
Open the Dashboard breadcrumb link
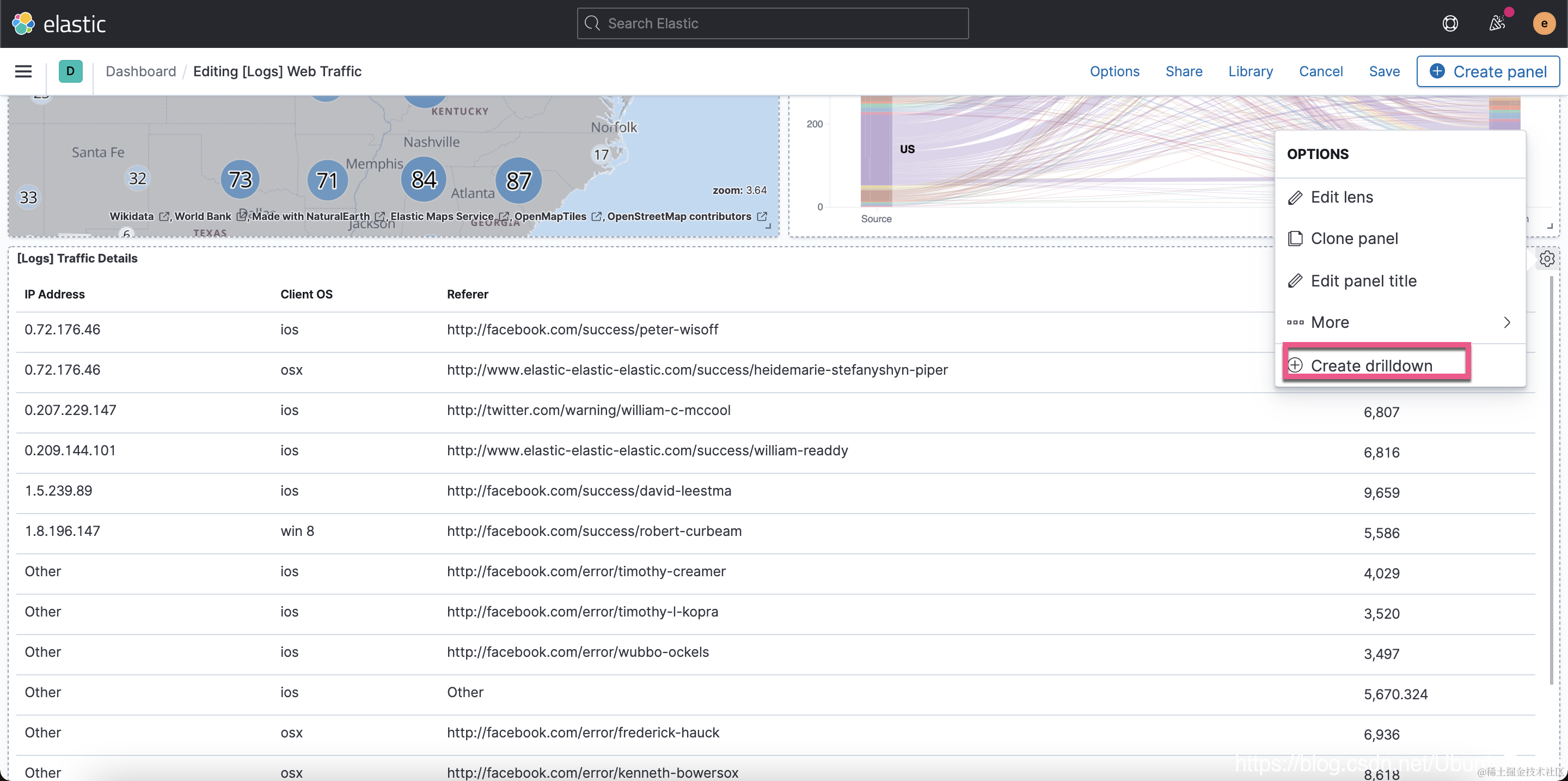click(x=140, y=71)
